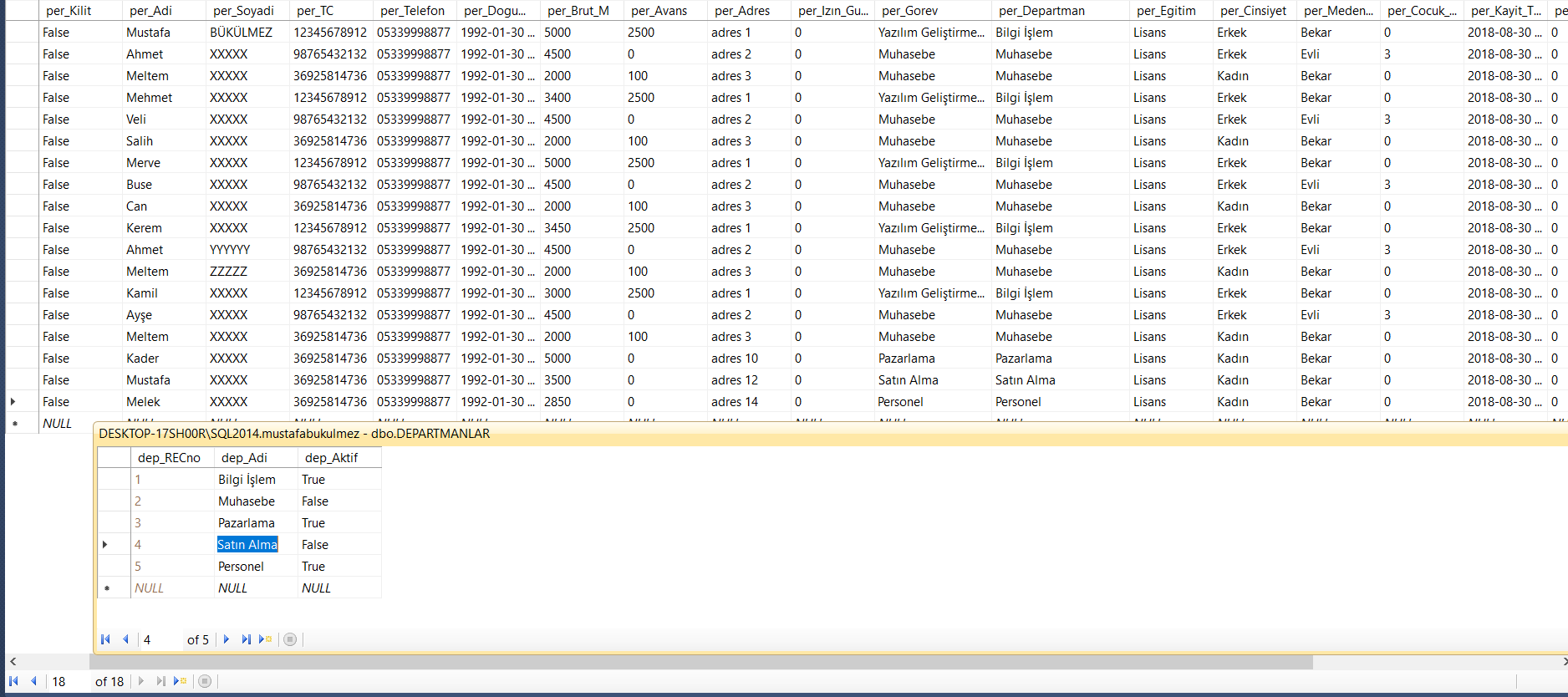Viewport: 1568px width, 697px height.
Task: Select the Personel cell in the dep_Adi column
Action: [x=242, y=567]
